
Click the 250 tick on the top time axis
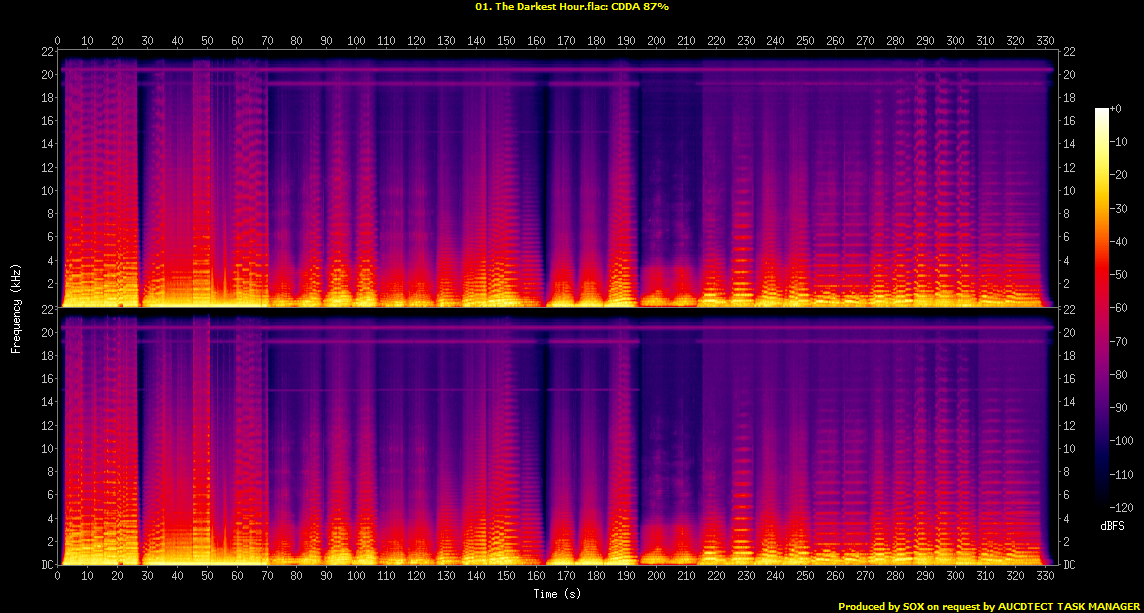pyautogui.click(x=805, y=41)
